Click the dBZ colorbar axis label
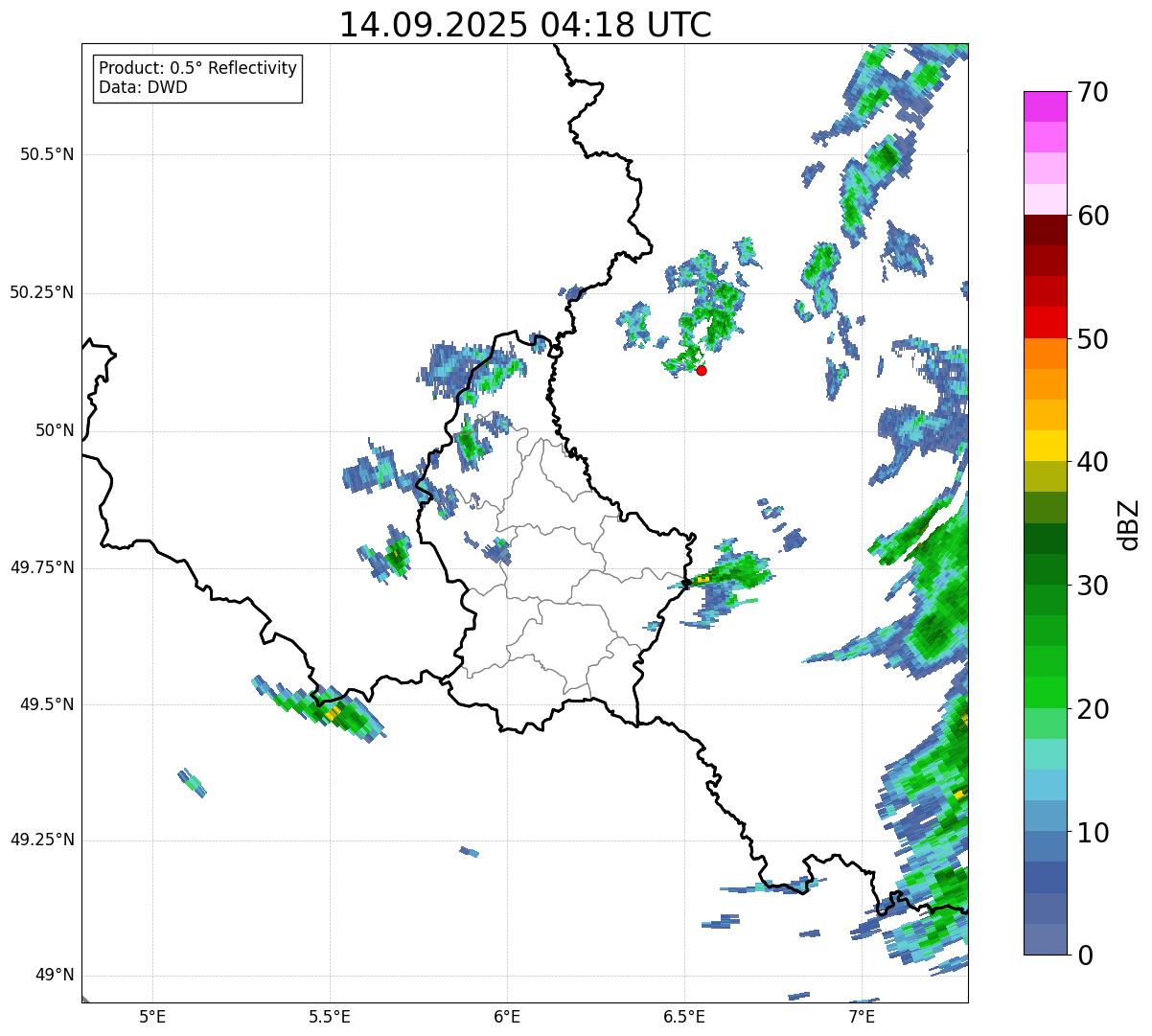Image resolution: width=1152 pixels, height=1036 pixels. point(1129,523)
